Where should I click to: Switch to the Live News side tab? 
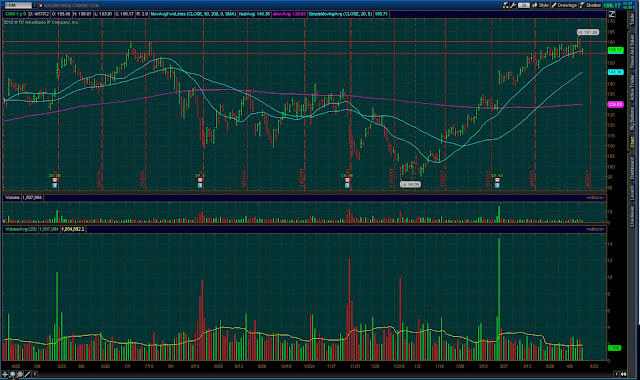632,216
